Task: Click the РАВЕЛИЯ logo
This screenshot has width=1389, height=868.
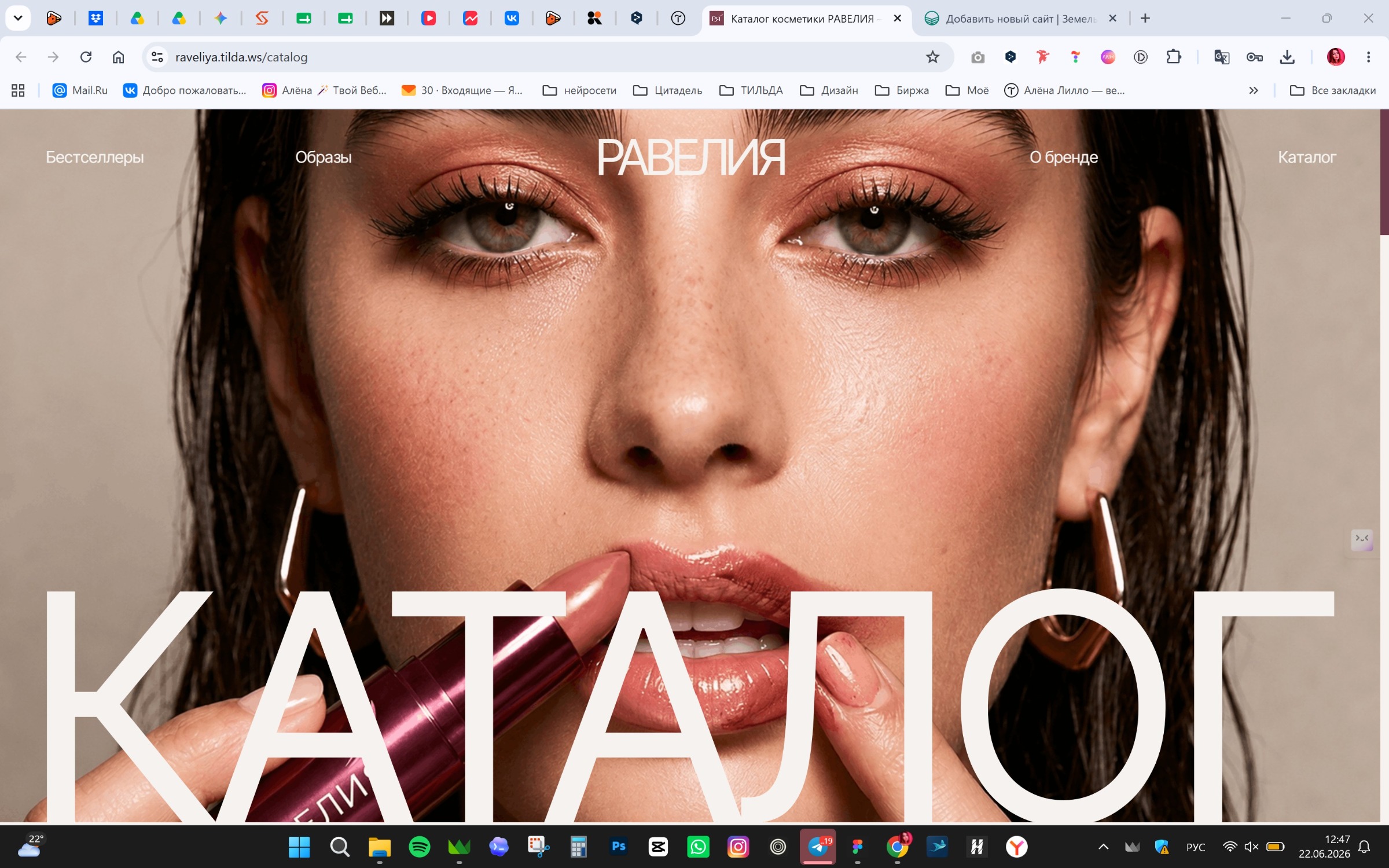Action: (691, 157)
